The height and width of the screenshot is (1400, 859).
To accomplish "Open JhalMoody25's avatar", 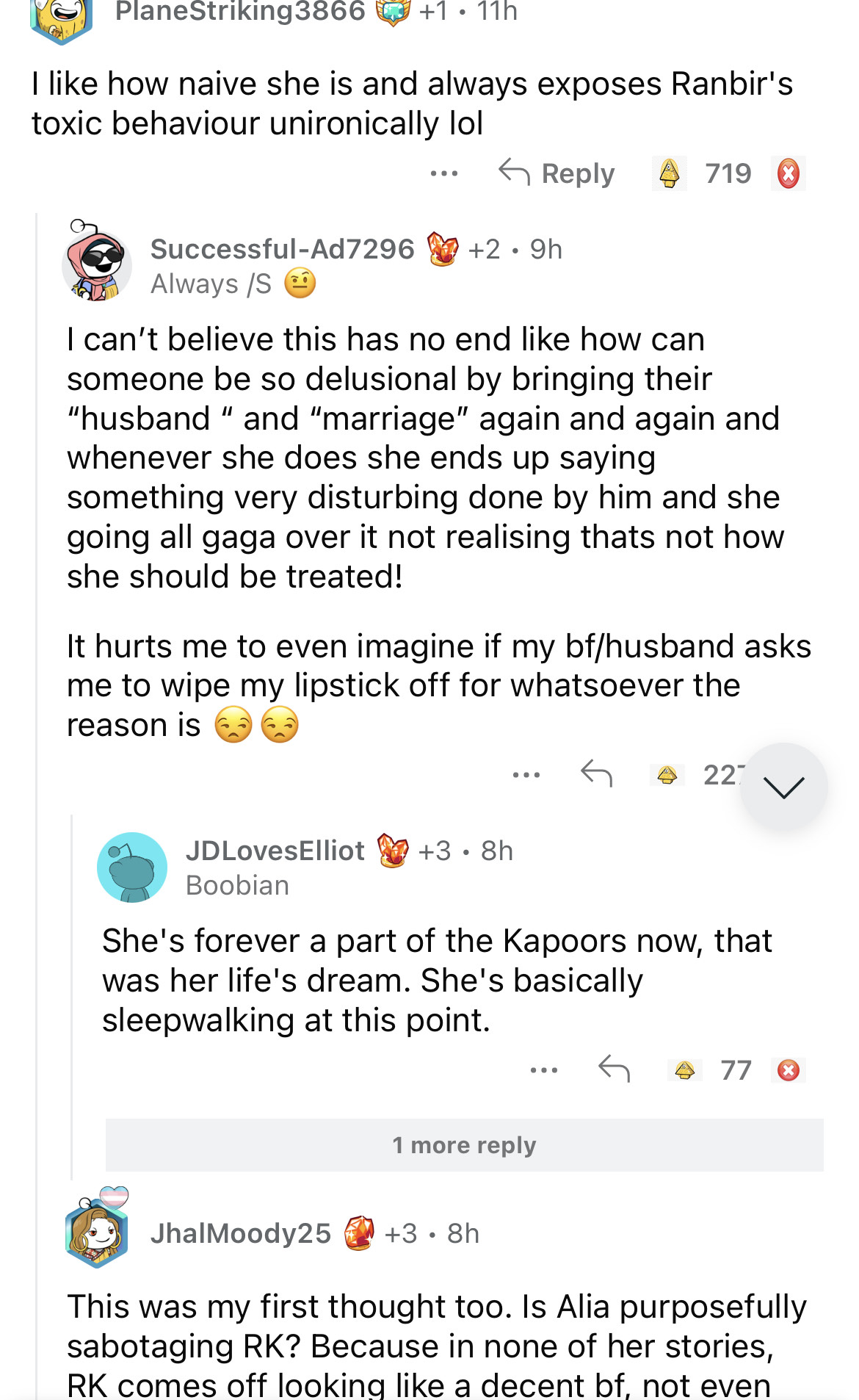I will (x=98, y=1231).
